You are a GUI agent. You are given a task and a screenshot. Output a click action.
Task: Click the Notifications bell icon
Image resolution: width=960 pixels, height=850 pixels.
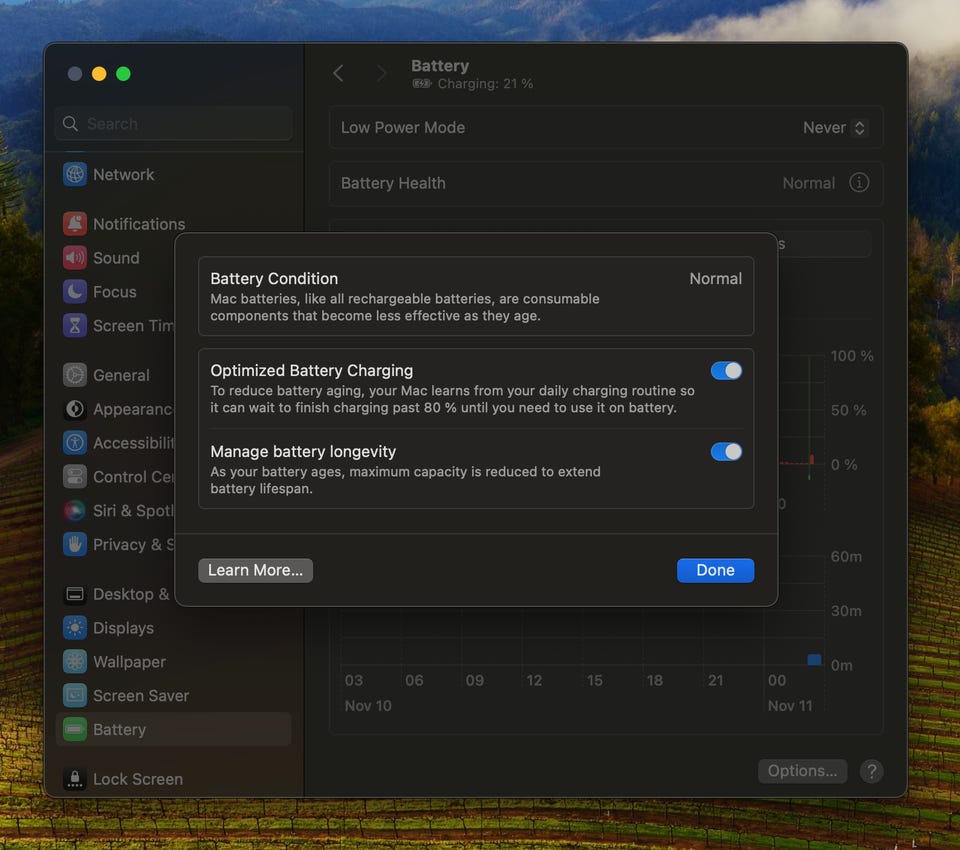point(75,224)
